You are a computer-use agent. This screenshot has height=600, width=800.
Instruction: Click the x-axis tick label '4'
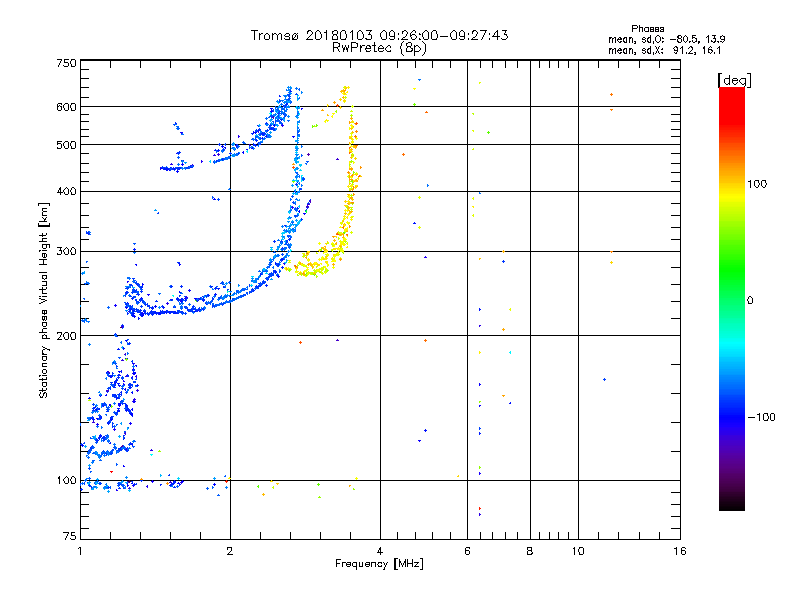click(380, 551)
